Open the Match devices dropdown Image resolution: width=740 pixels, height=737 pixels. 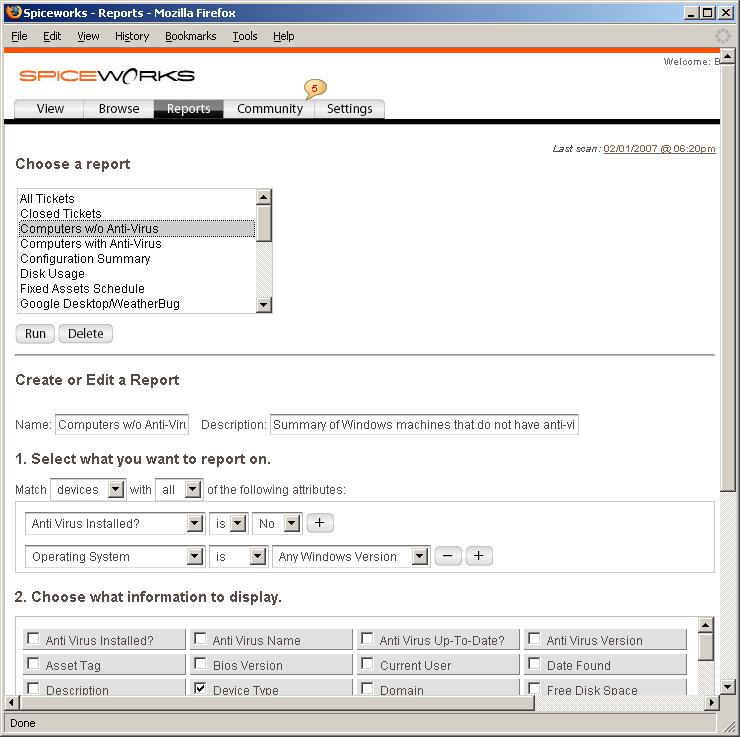pos(88,489)
